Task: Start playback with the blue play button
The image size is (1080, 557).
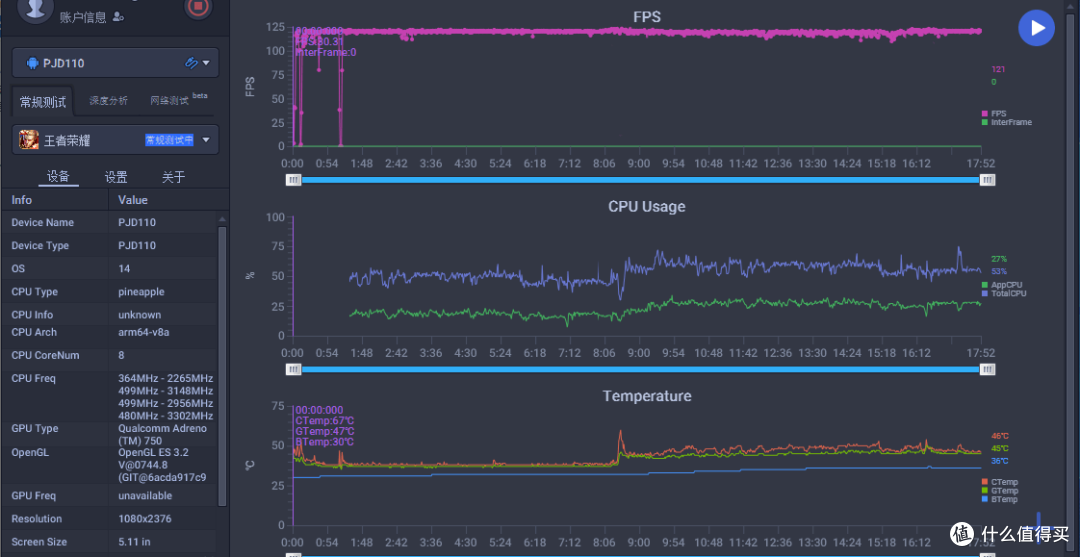Action: pyautogui.click(x=1036, y=28)
